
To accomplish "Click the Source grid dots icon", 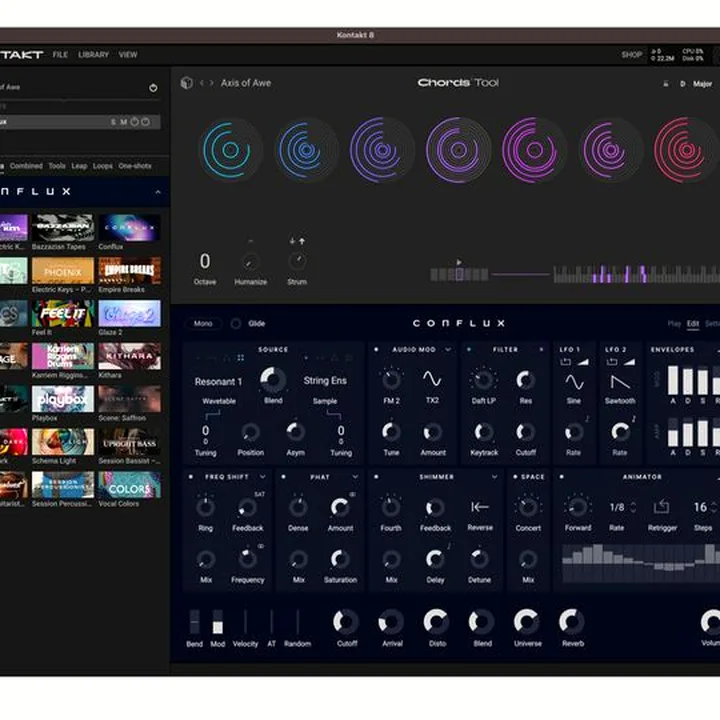I will pos(240,358).
